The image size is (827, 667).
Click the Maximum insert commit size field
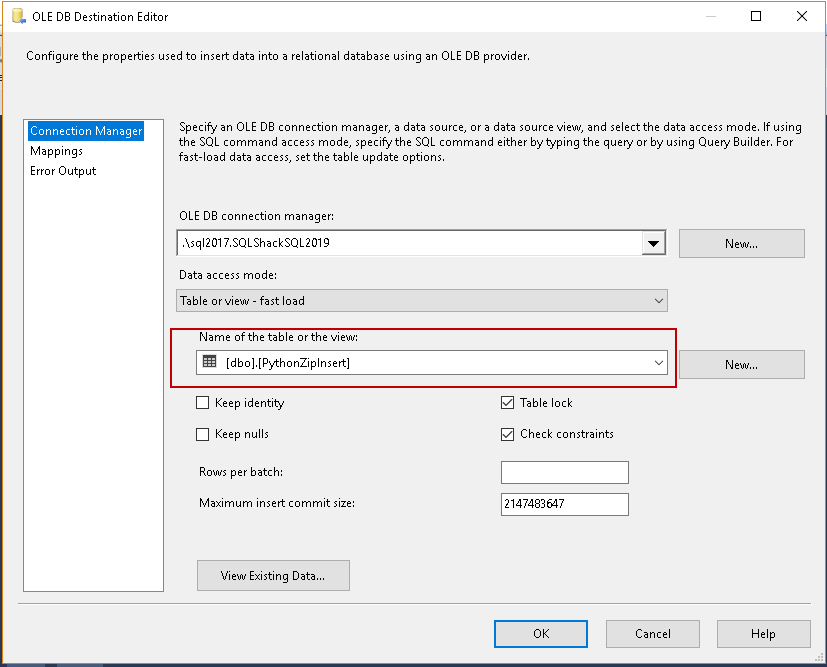coord(564,504)
